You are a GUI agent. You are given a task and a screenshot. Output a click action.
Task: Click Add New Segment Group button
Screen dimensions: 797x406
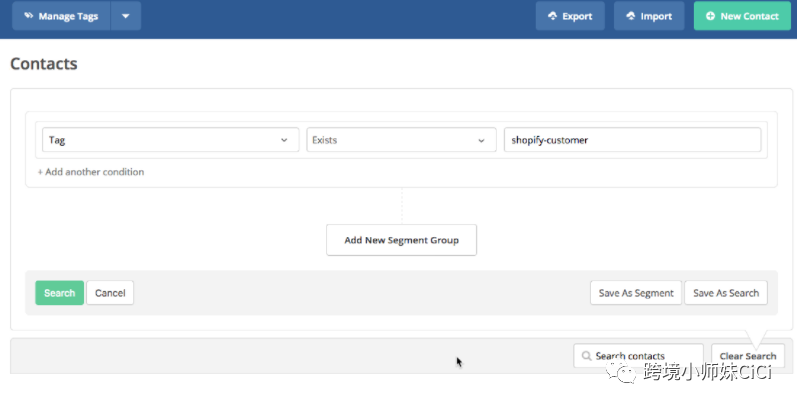(x=402, y=240)
